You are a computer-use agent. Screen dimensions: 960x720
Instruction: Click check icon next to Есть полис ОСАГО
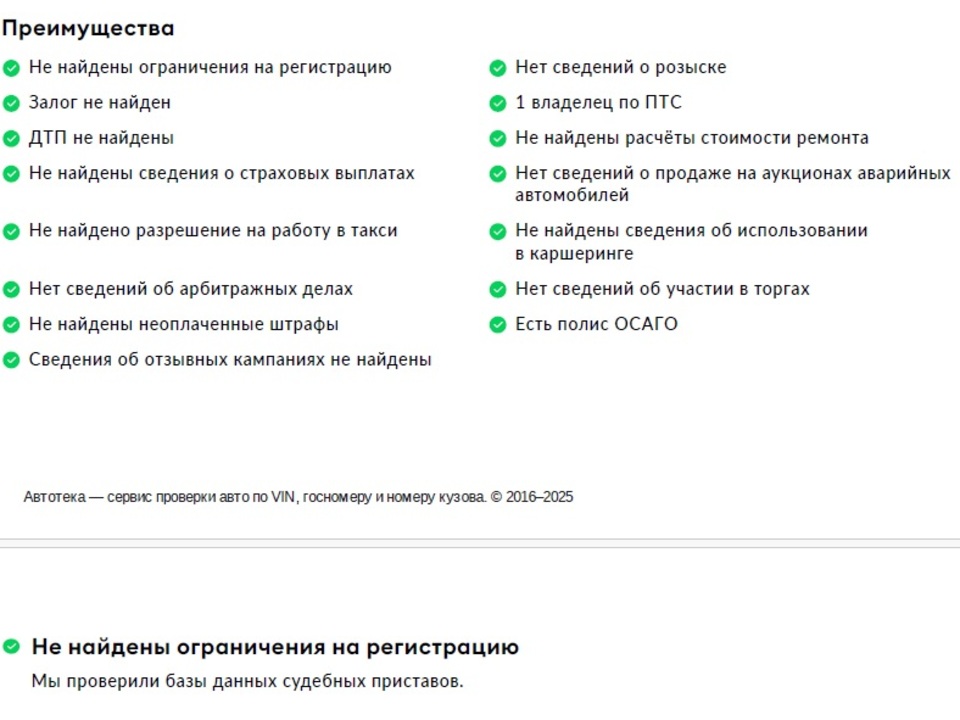pos(498,324)
